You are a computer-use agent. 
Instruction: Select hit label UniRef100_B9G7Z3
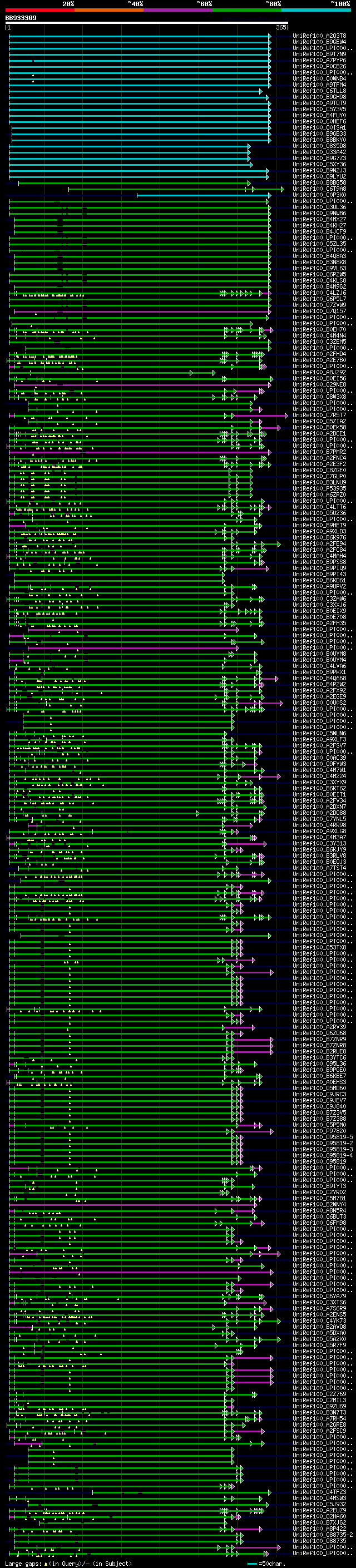pos(319,159)
